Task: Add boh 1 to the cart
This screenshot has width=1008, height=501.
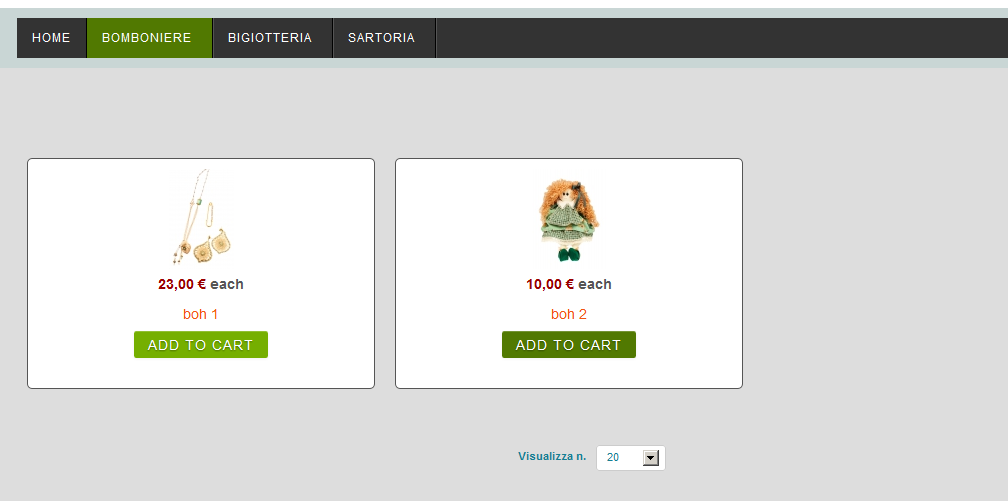Action: 201,345
